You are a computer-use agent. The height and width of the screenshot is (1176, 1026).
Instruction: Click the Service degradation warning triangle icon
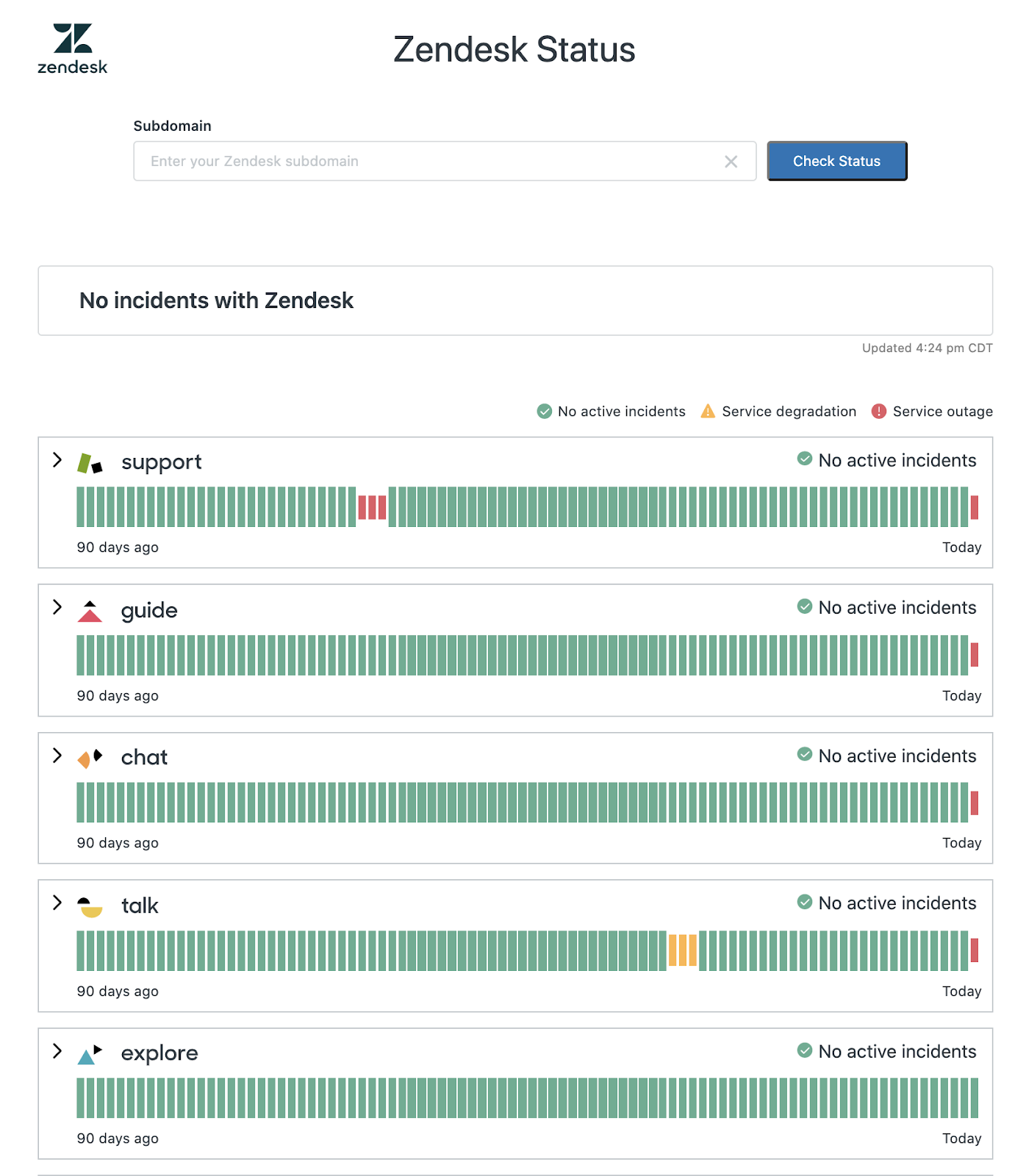click(x=707, y=412)
